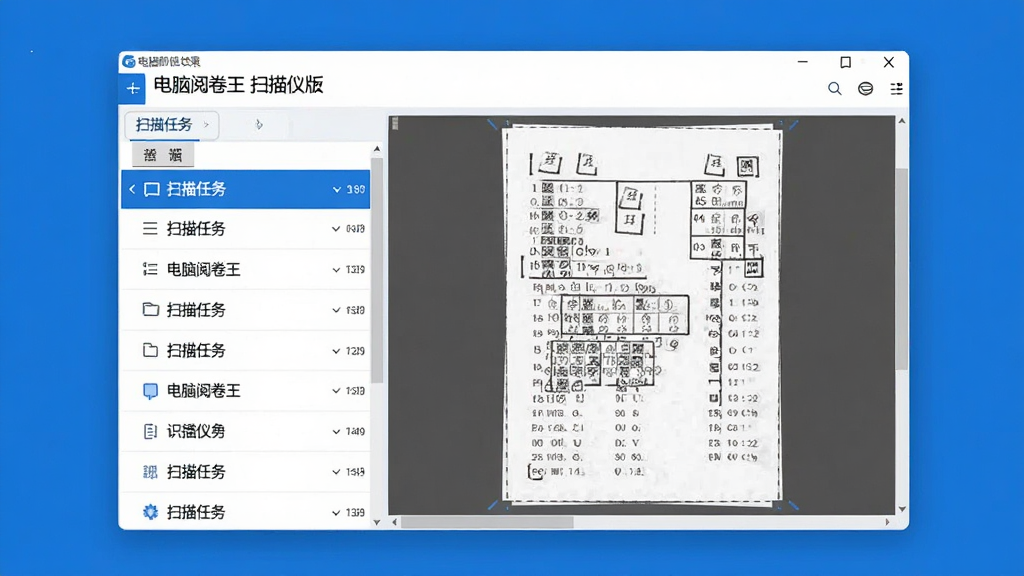Viewport: 1024px width, 576px height.
Task: Click blue gear icon on last 扫描任务 row
Action: [150, 513]
